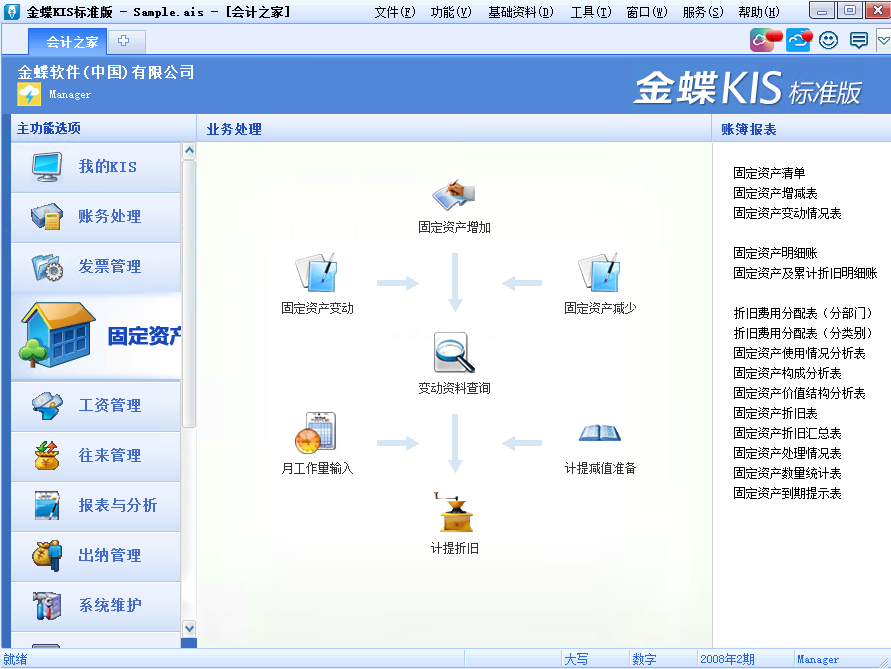Open 固定资产折旧表 report
Screen dimensions: 891x669
tap(775, 413)
